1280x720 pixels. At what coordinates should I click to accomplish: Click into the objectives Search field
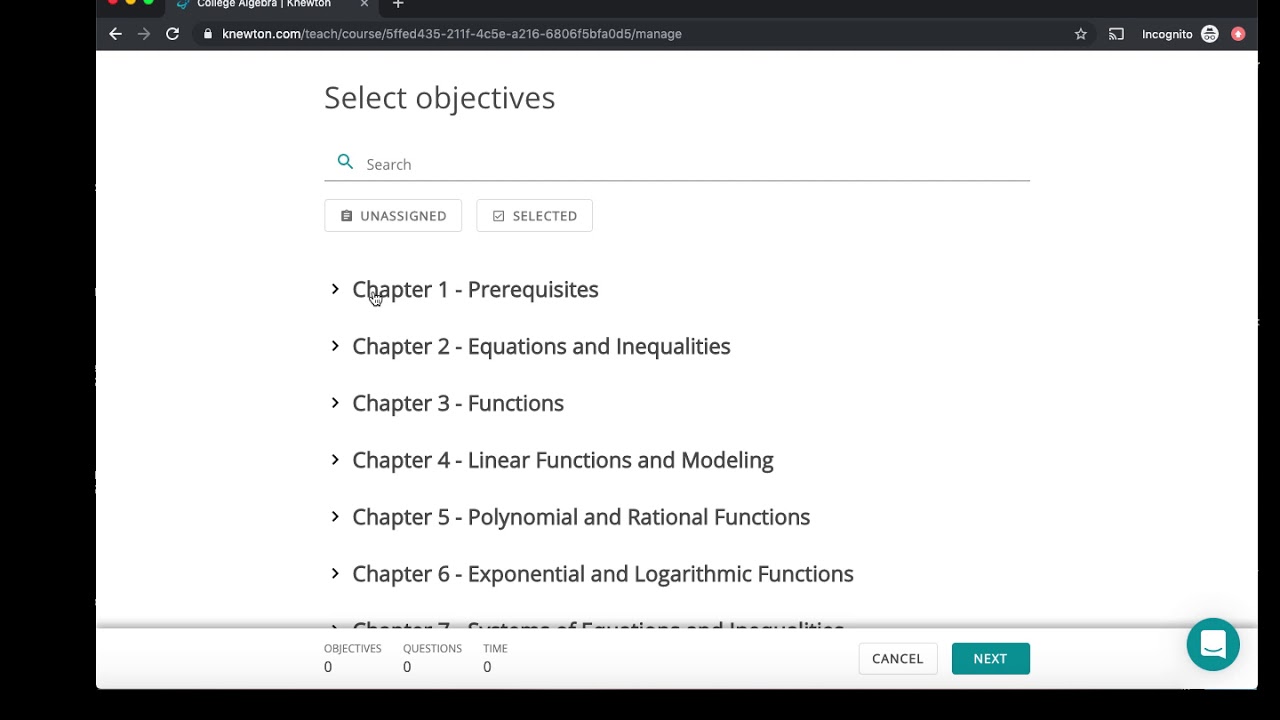point(677,164)
